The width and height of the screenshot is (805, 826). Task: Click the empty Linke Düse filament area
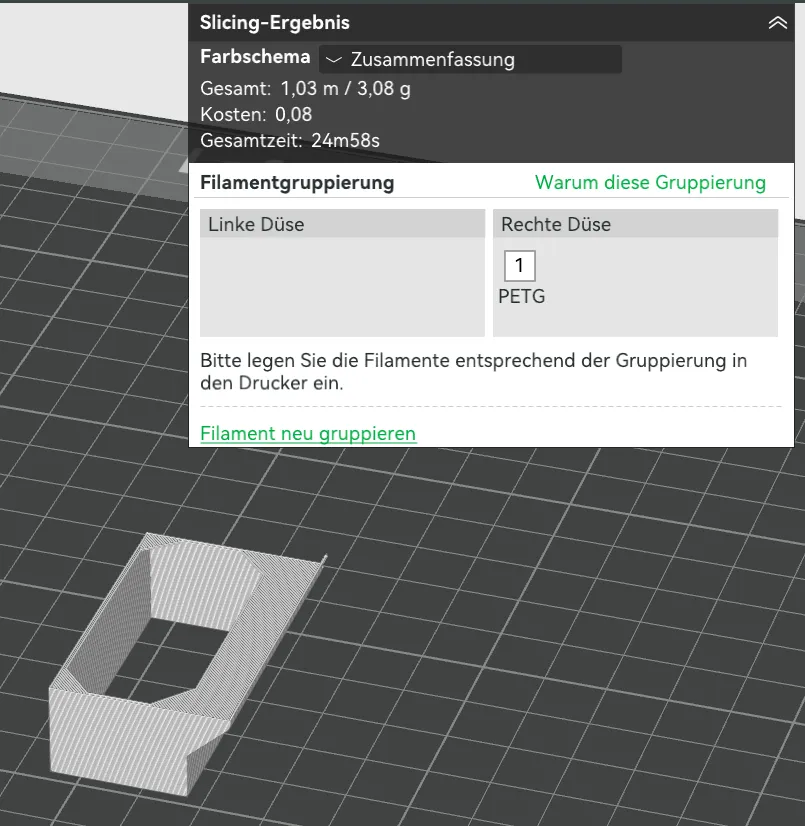click(342, 287)
